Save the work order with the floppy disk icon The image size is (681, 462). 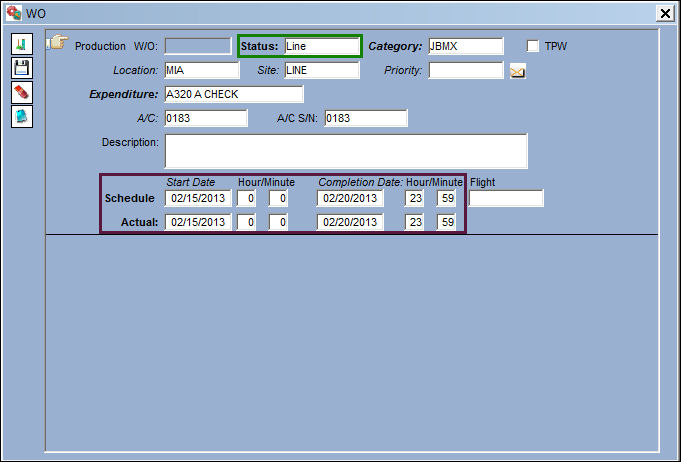[x=22, y=68]
